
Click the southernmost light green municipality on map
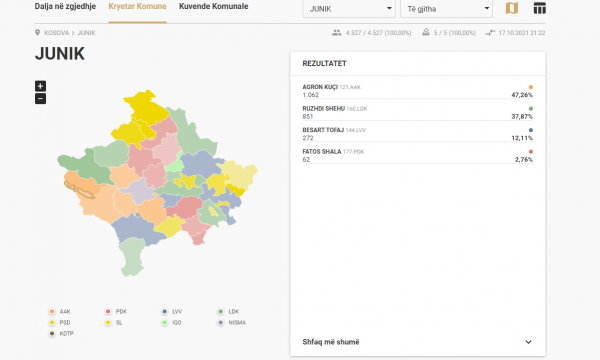[132, 256]
